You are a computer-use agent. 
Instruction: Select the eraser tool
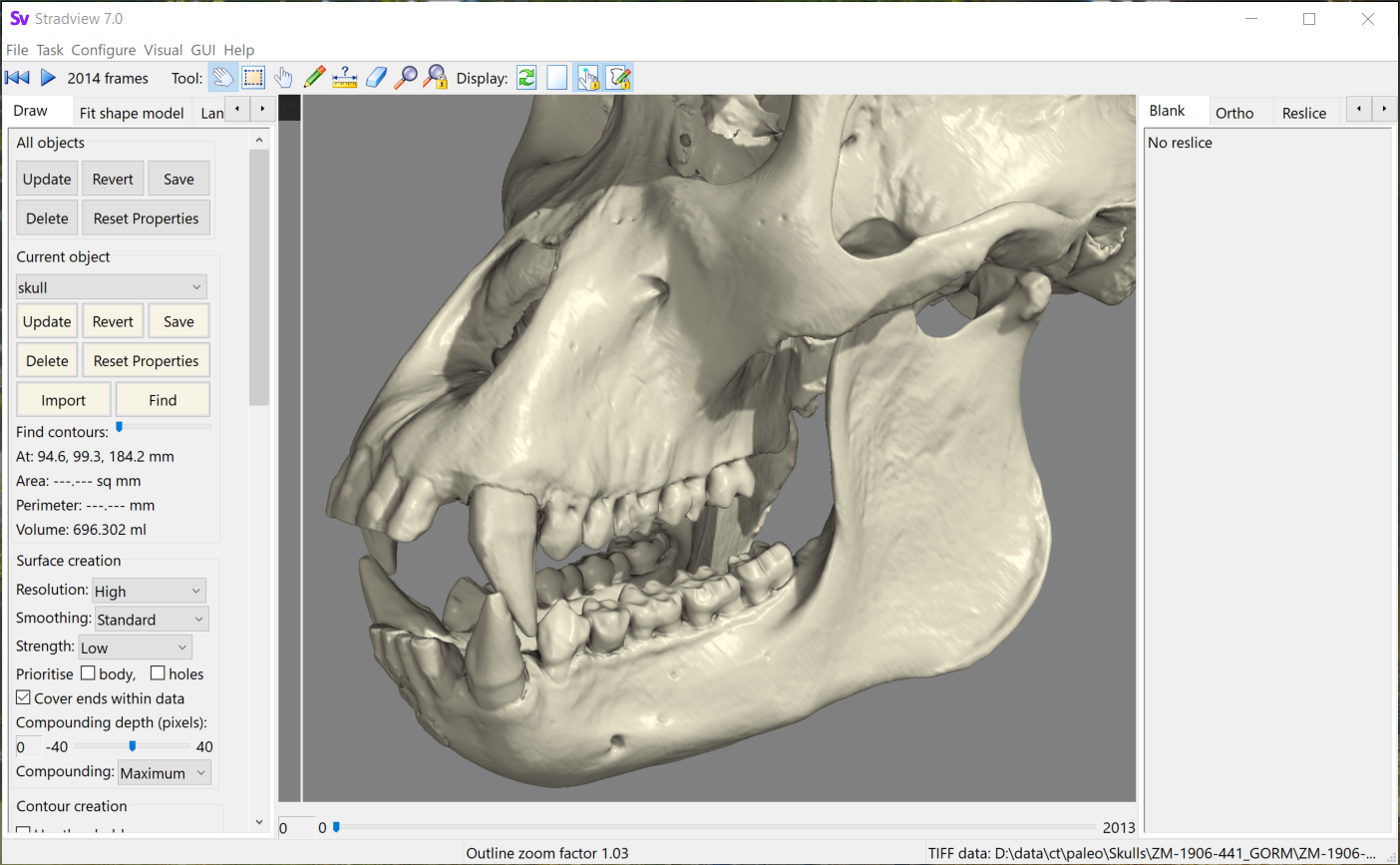click(376, 78)
